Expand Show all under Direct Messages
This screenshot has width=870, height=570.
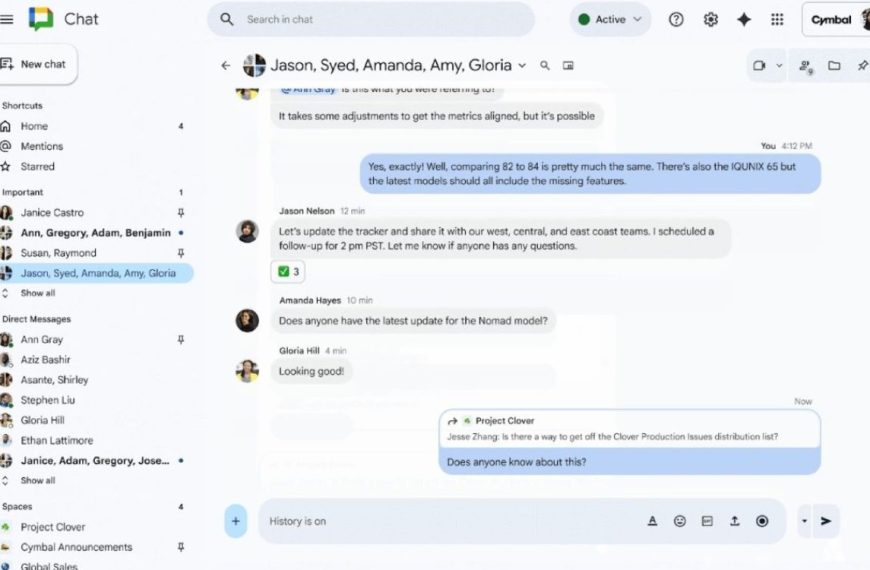coord(38,481)
